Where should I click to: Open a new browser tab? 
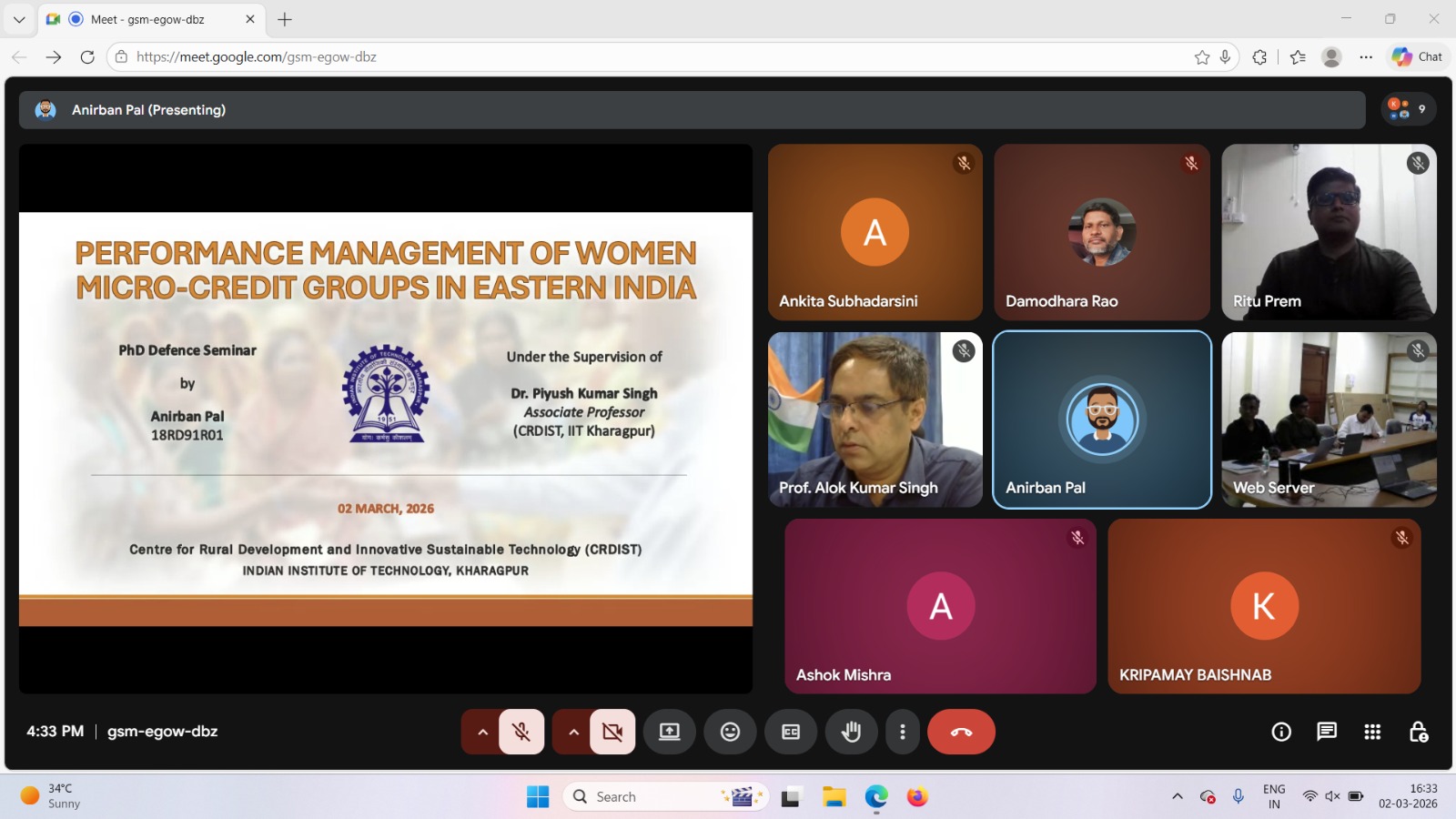[285, 19]
